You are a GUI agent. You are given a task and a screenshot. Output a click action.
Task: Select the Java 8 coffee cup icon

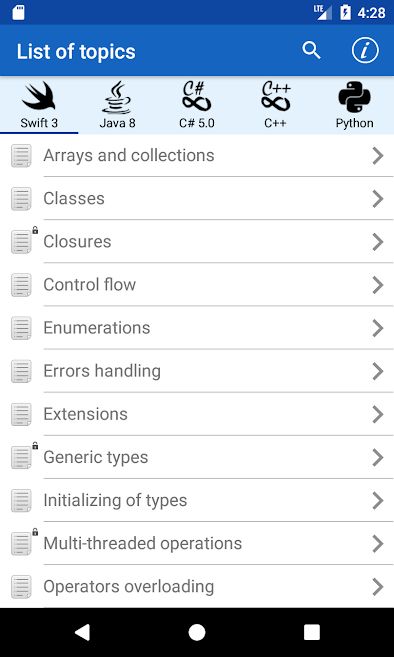pyautogui.click(x=117, y=97)
